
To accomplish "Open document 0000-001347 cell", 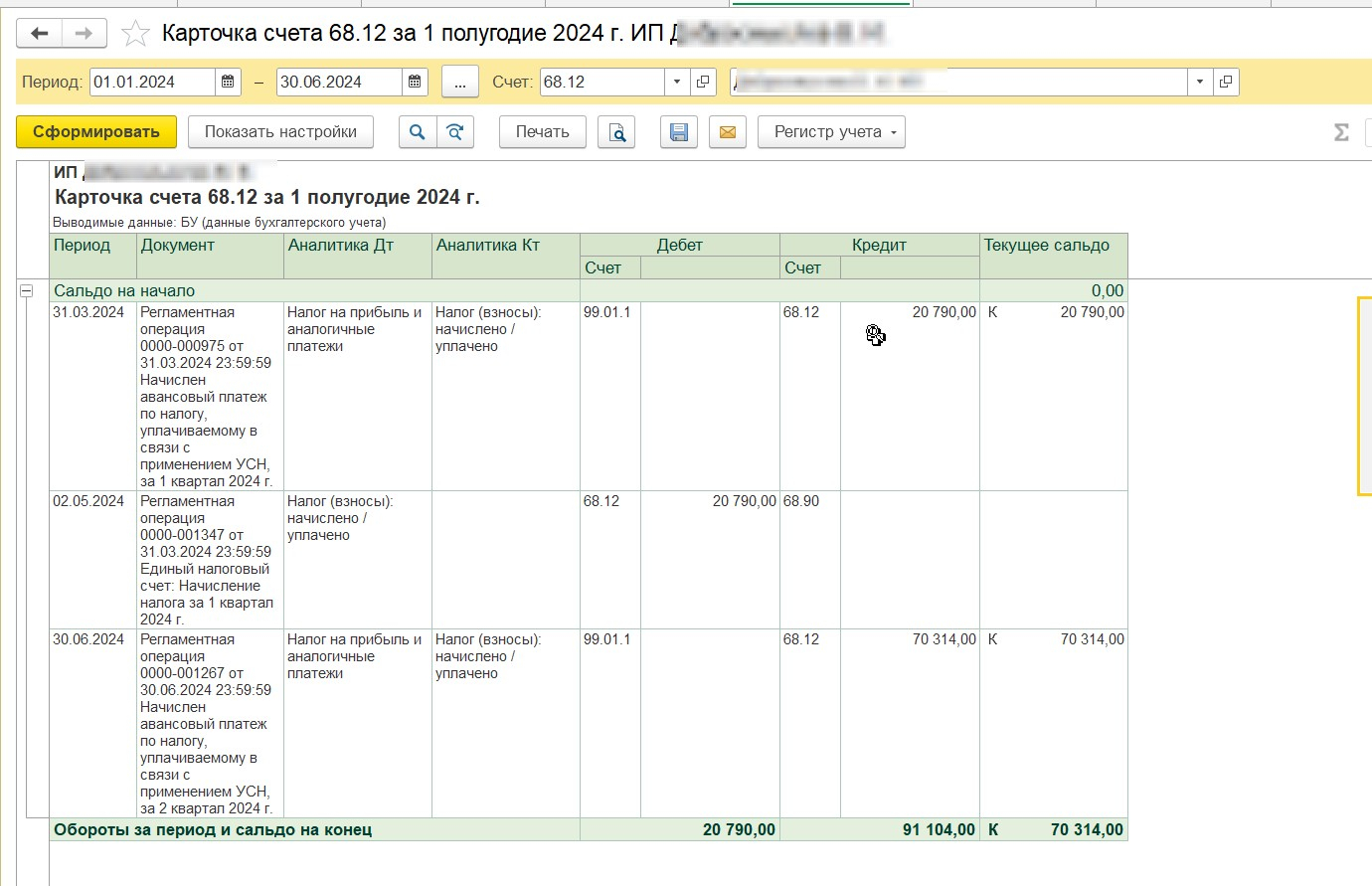I will (x=211, y=560).
